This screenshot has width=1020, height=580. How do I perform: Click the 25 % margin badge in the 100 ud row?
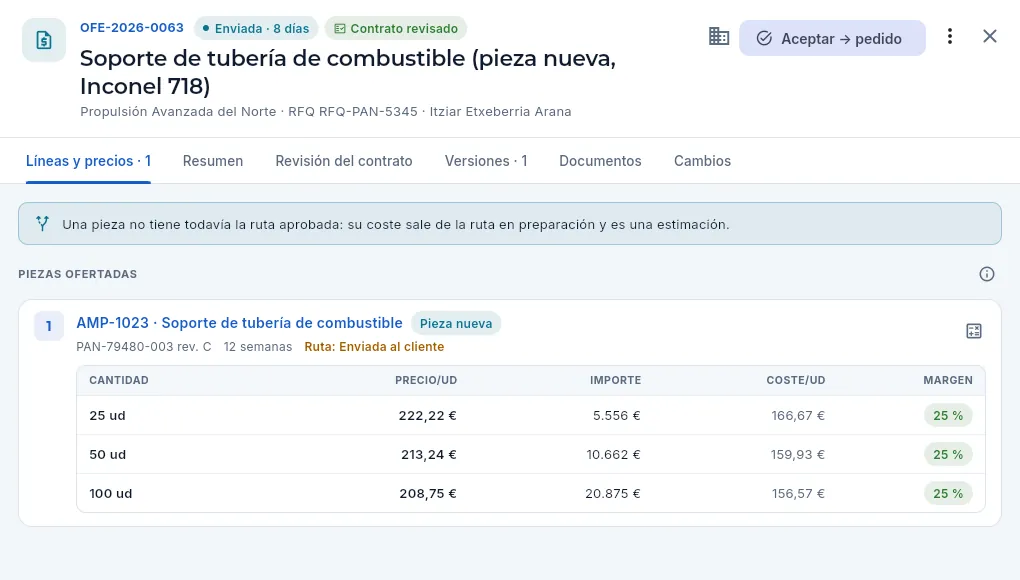pyautogui.click(x=948, y=494)
